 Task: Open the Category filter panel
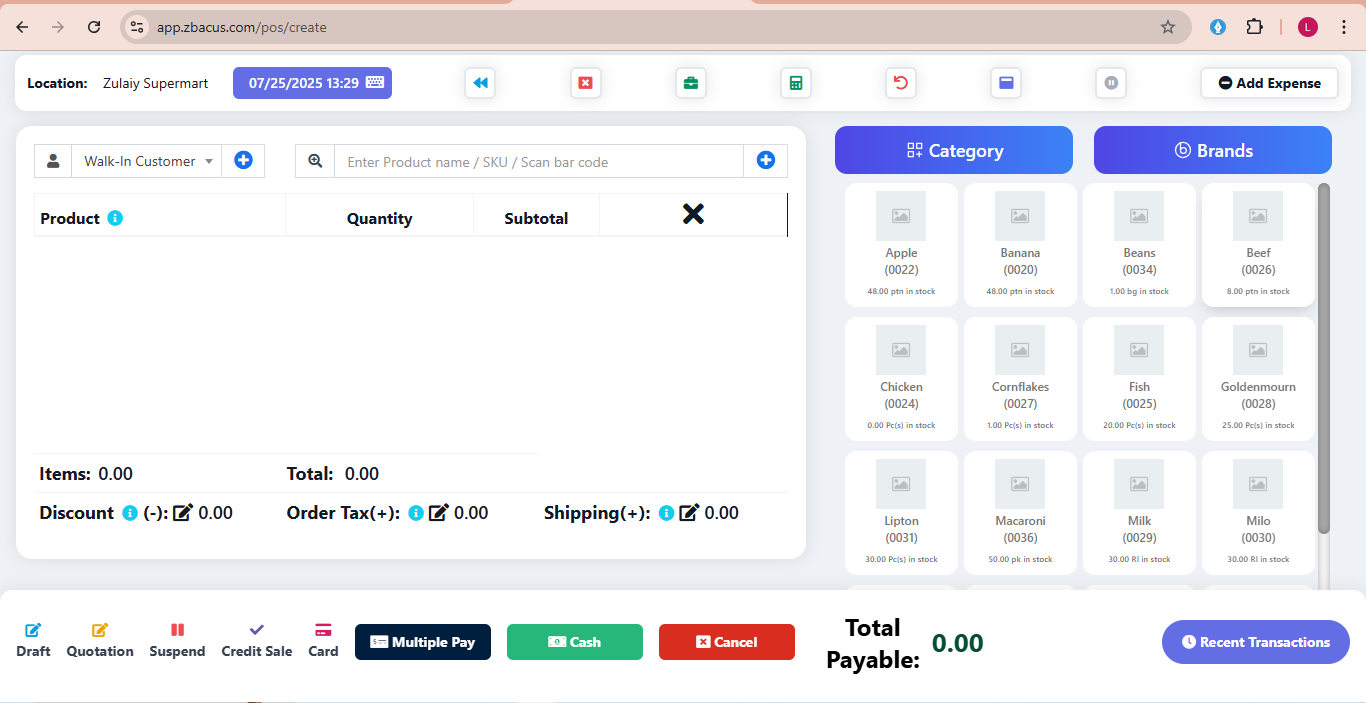(953, 150)
